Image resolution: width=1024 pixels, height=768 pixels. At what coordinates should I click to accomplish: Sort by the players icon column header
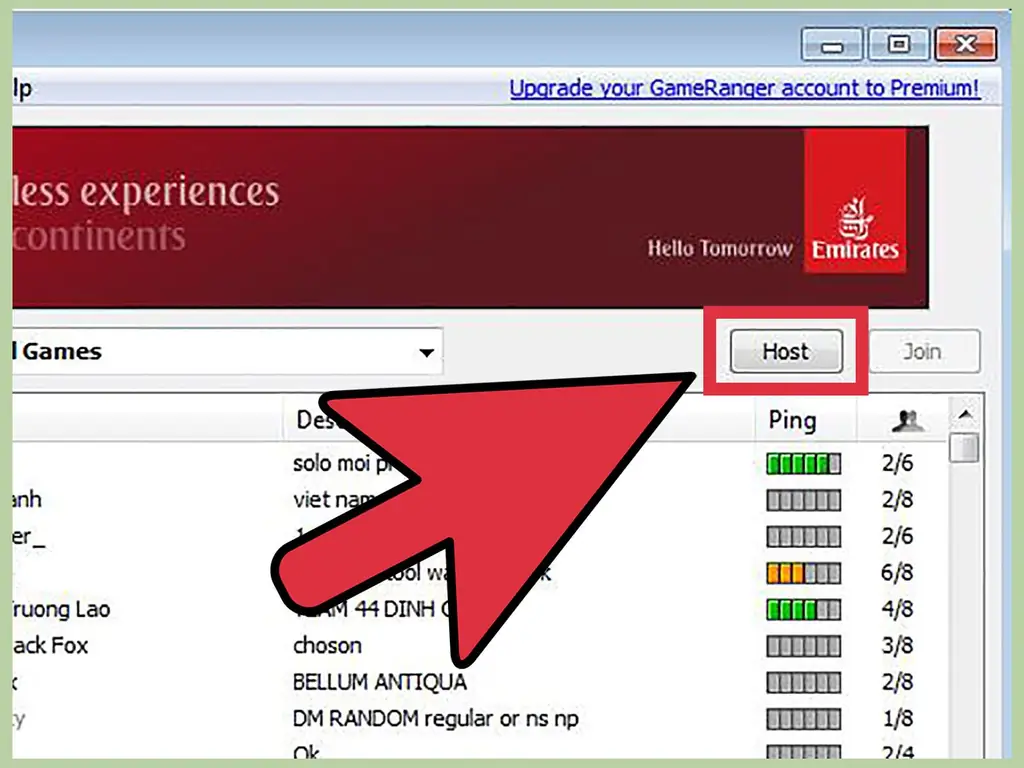coord(906,421)
